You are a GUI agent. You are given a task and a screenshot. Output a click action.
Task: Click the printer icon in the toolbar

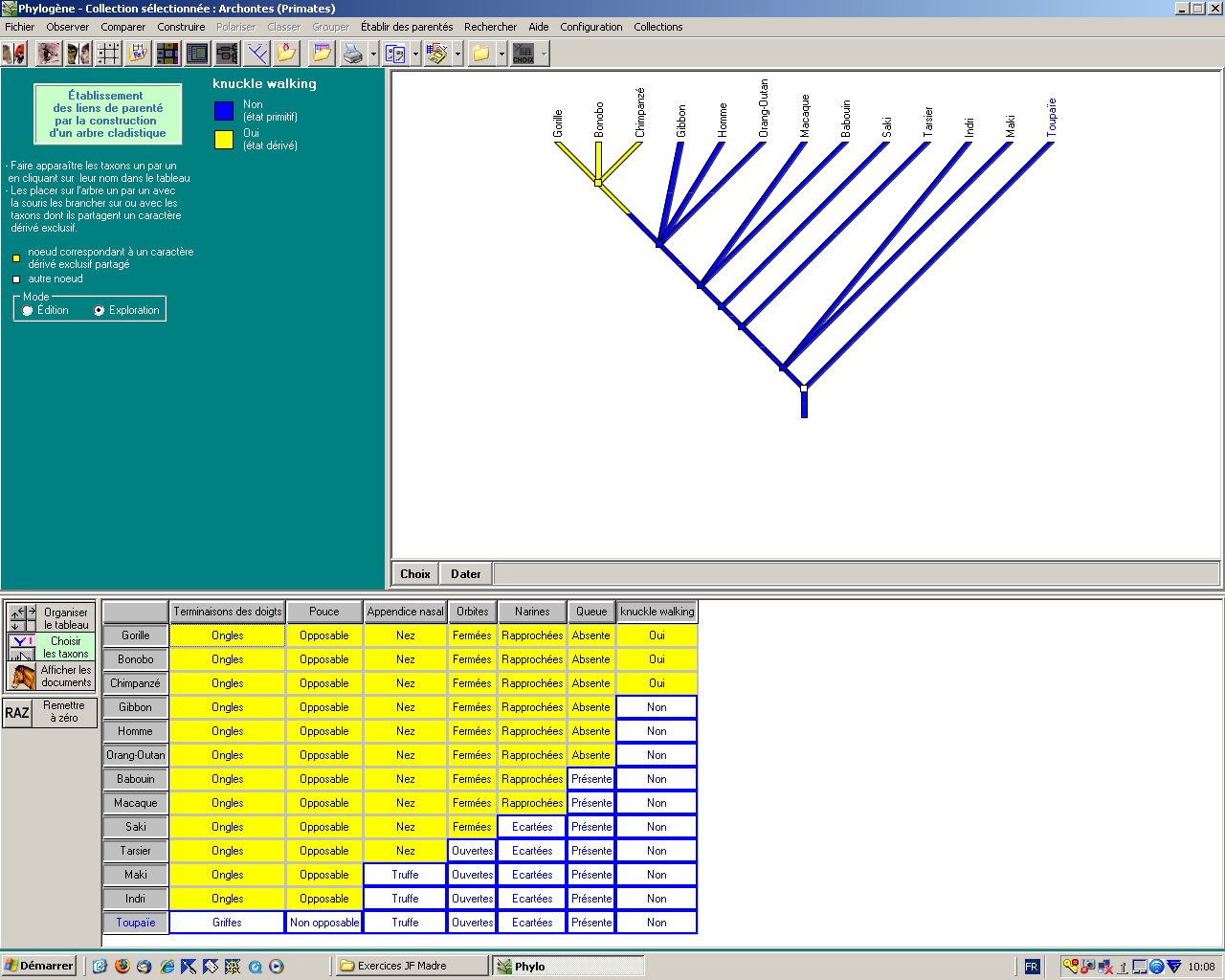point(352,54)
